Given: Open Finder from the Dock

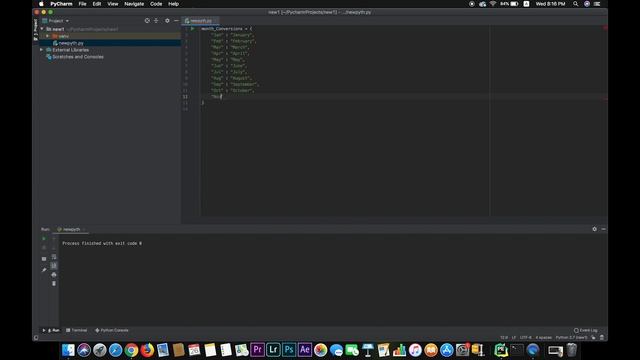Looking at the screenshot, I should [68, 350].
